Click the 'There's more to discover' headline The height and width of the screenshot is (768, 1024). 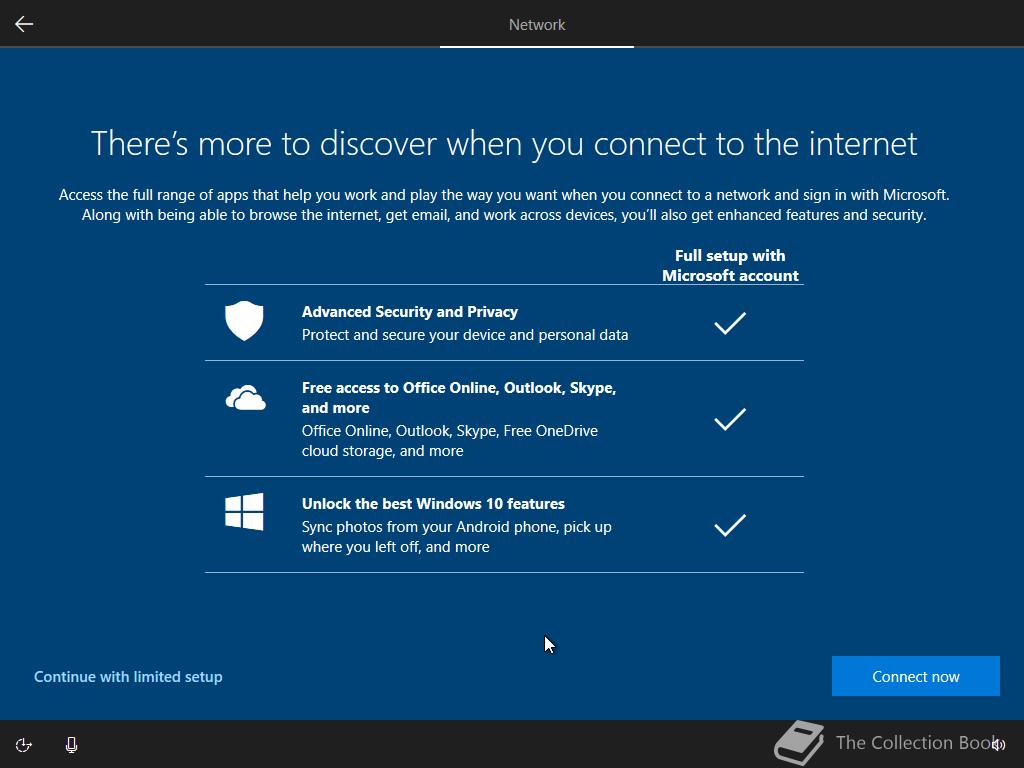(x=504, y=144)
